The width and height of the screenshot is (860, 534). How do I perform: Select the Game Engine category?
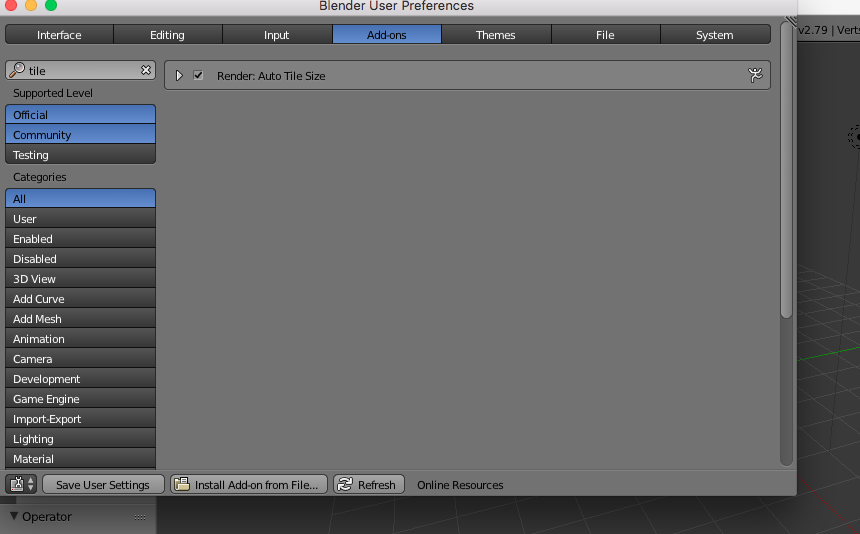click(81, 399)
